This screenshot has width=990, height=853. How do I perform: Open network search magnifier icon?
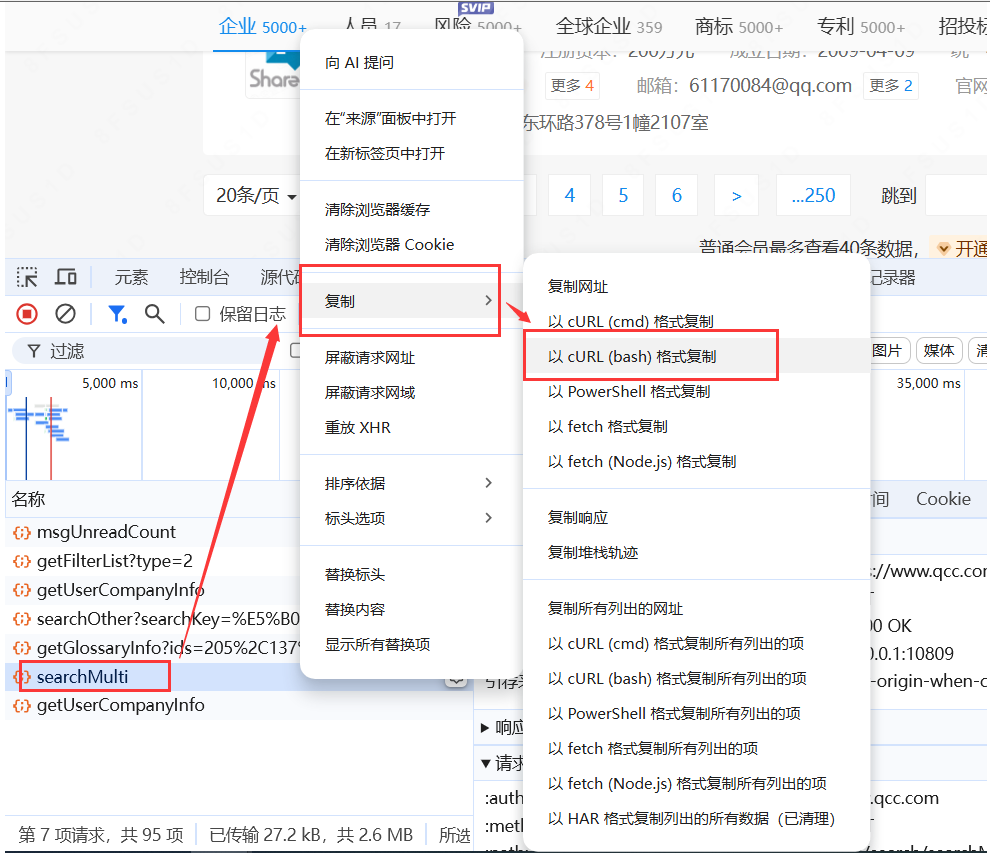[155, 314]
